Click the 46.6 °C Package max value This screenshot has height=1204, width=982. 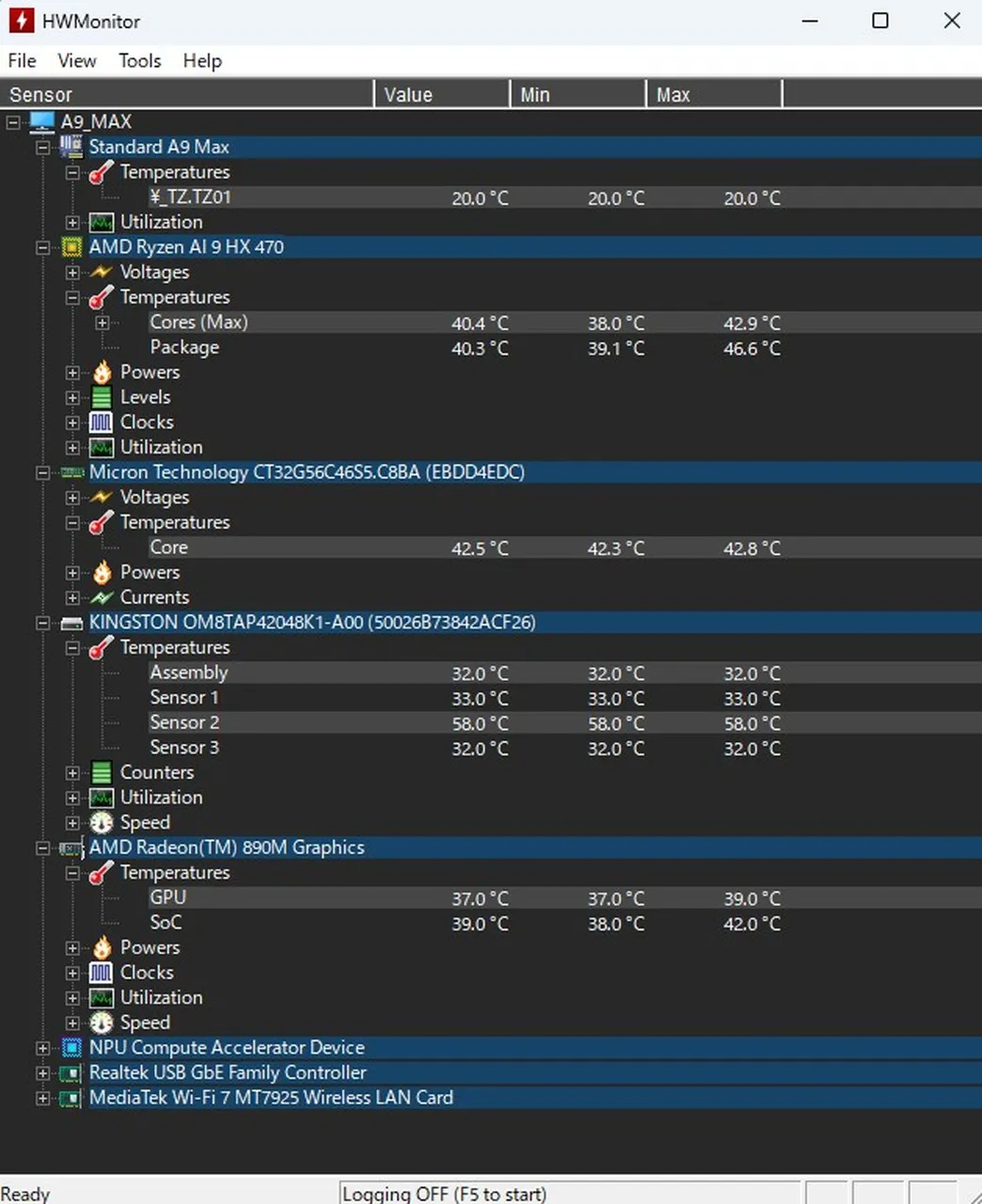(752, 348)
